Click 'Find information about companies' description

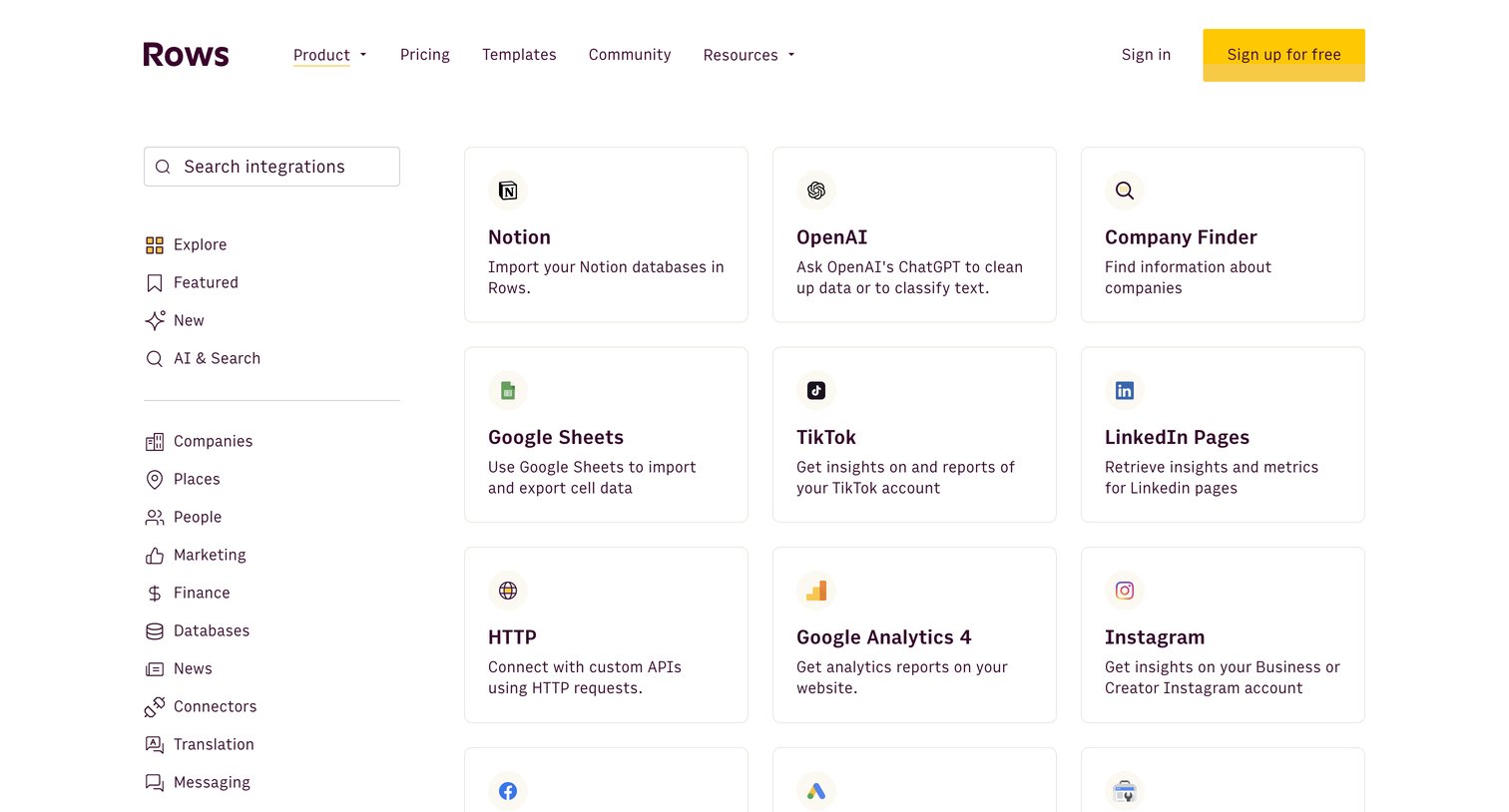pos(1188,277)
